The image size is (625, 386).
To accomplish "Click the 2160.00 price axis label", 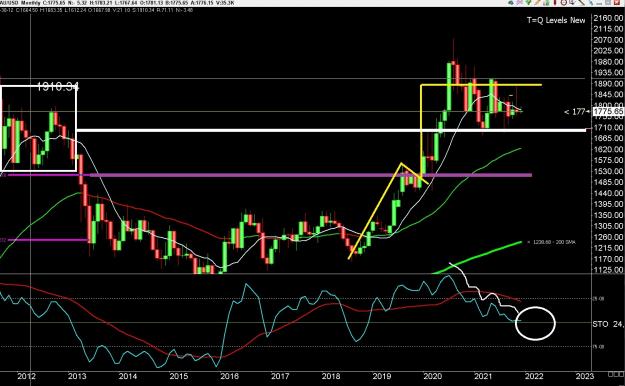I will click(x=608, y=18).
